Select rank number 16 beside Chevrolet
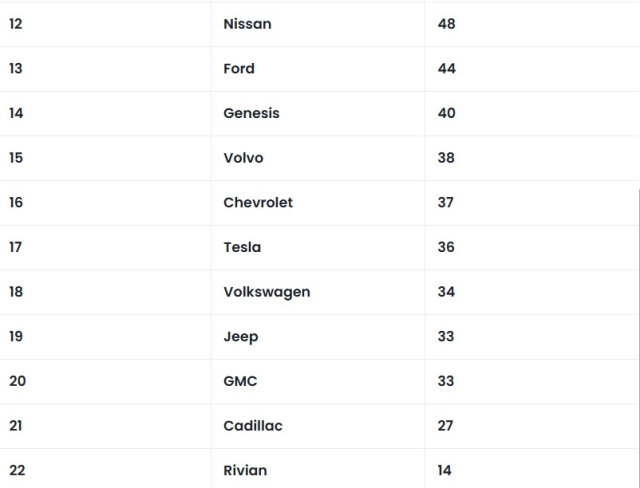Image resolution: width=640 pixels, height=488 pixels. pos(16,202)
